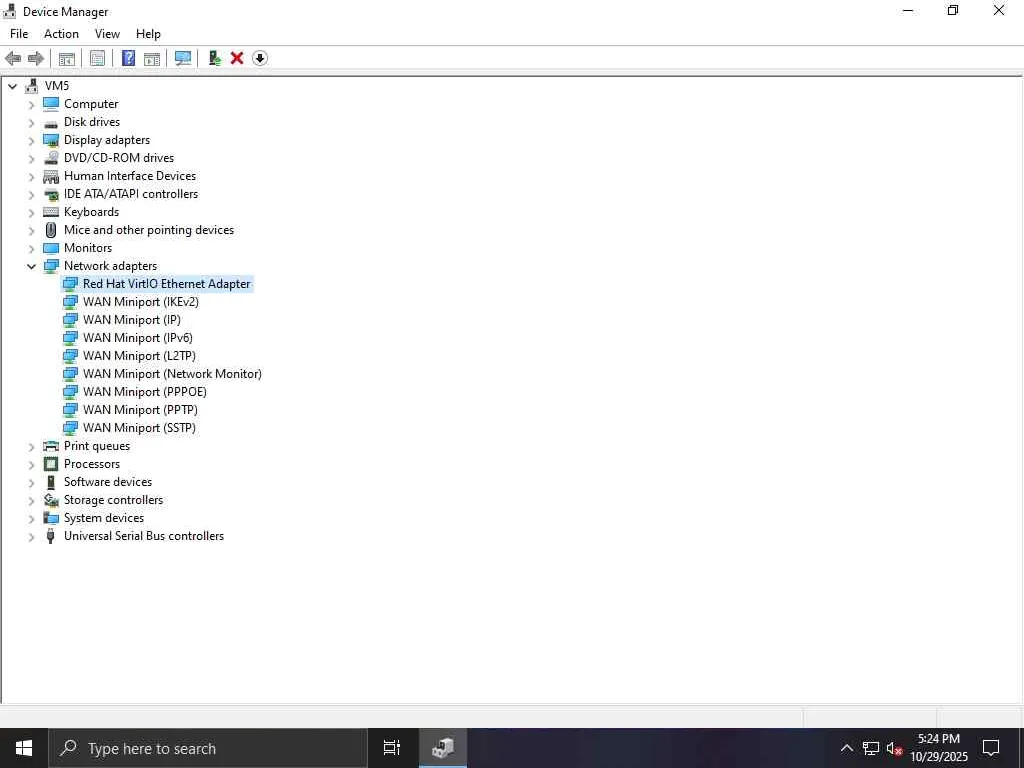Open the Help menu
The width and height of the screenshot is (1024, 768).
point(148,34)
